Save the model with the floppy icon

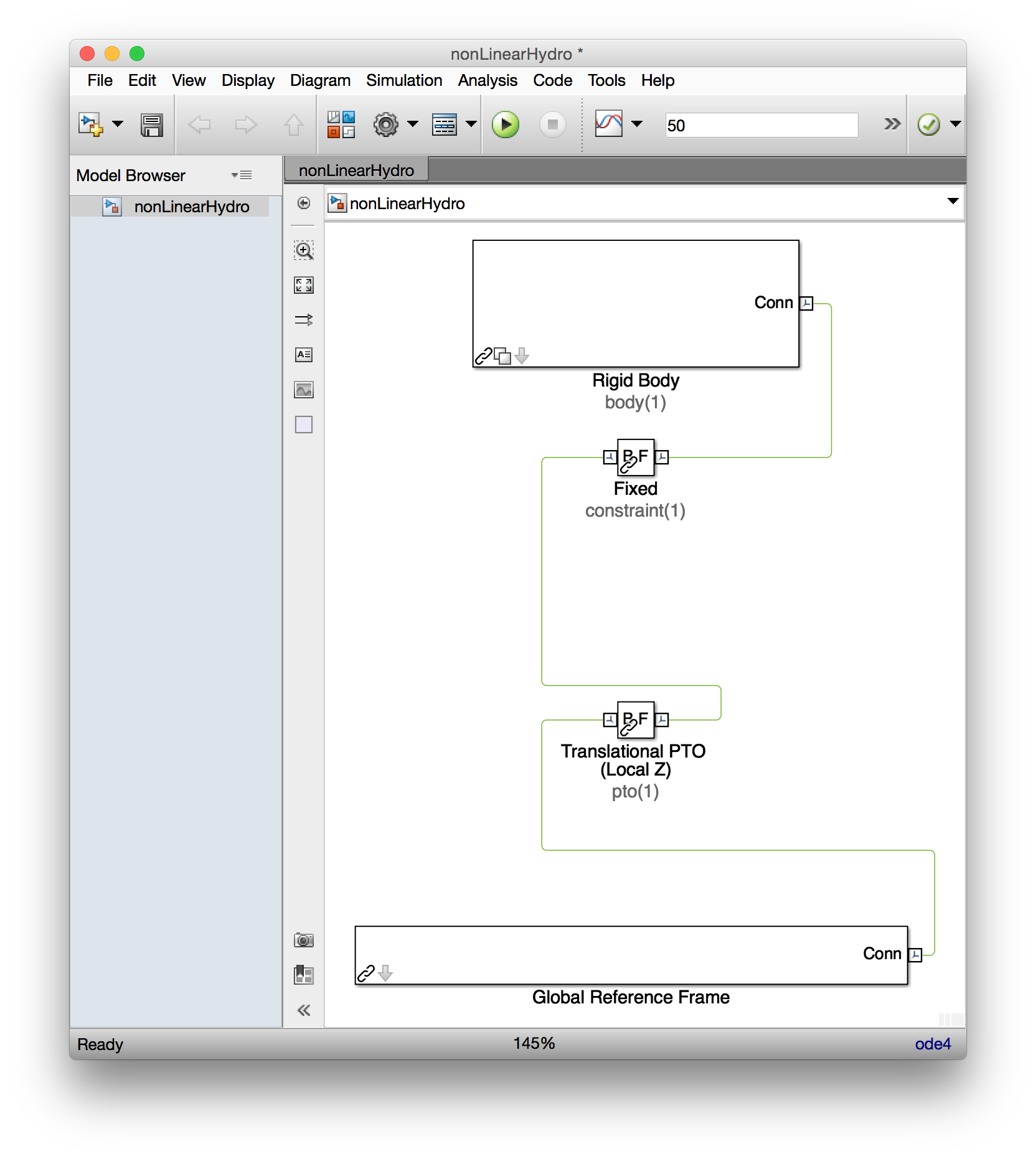point(152,125)
